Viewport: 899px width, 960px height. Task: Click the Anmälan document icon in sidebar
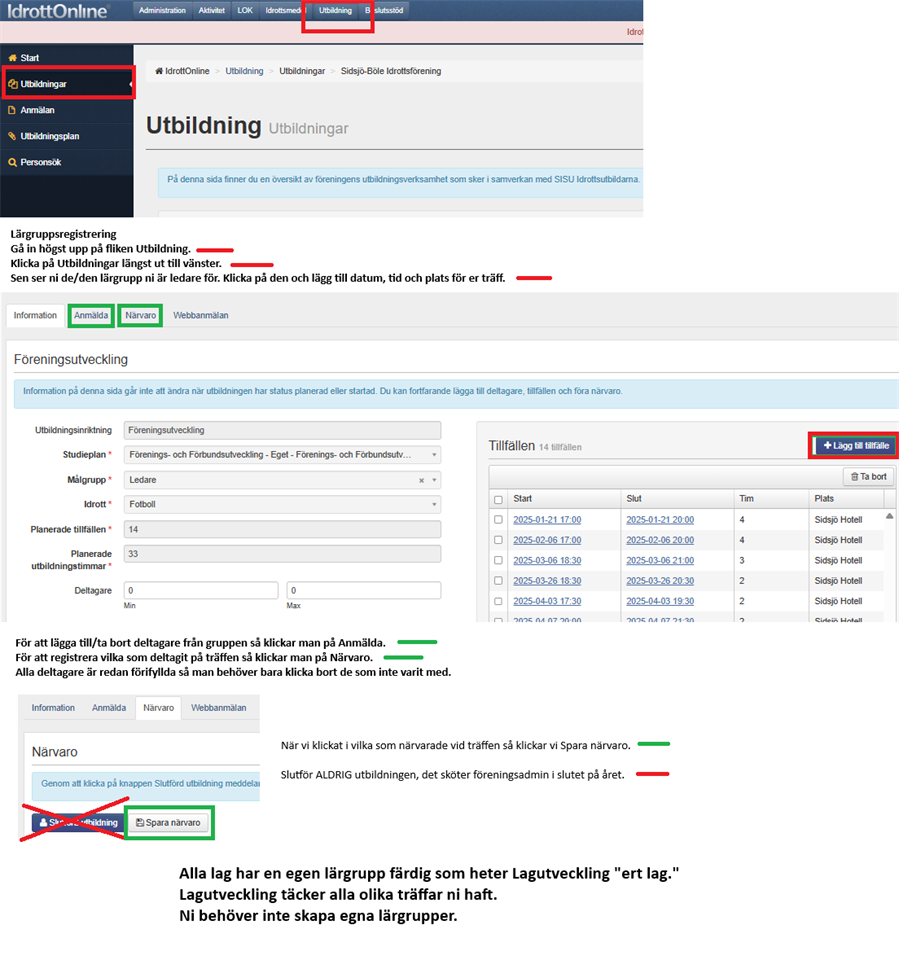[x=12, y=110]
